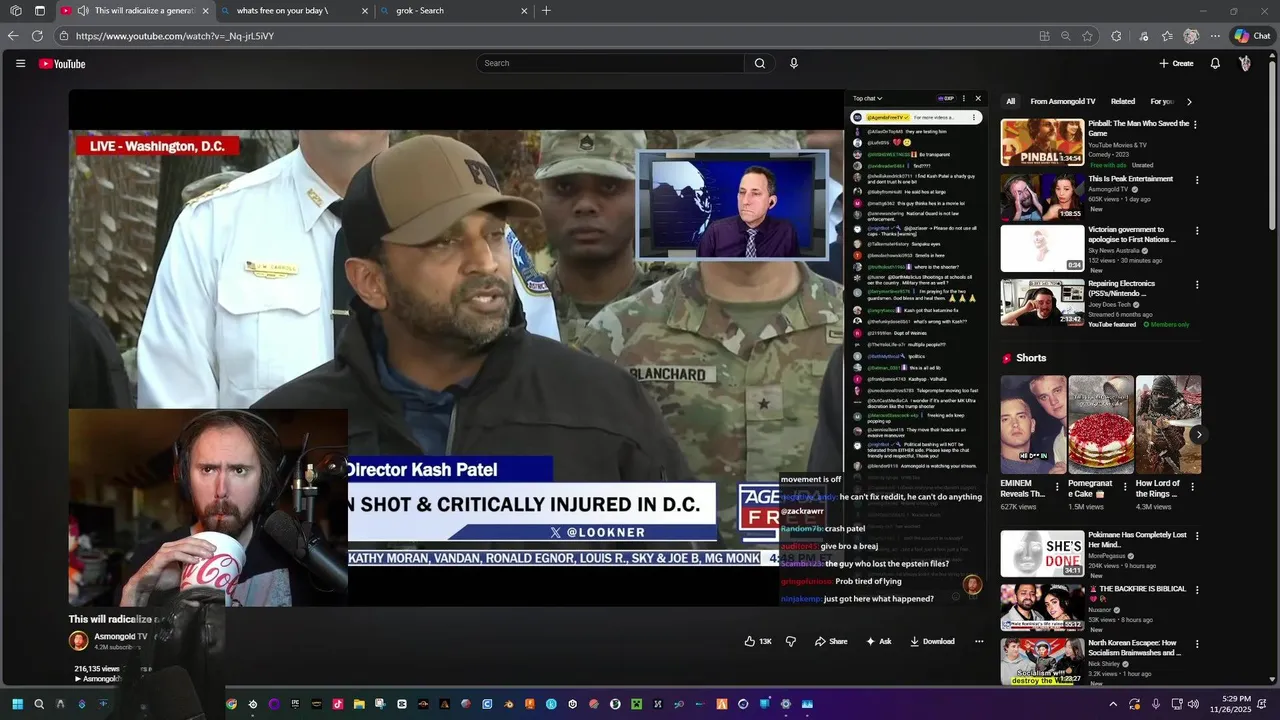Click the Ask button
This screenshot has width=1280, height=720.
pyautogui.click(x=878, y=641)
